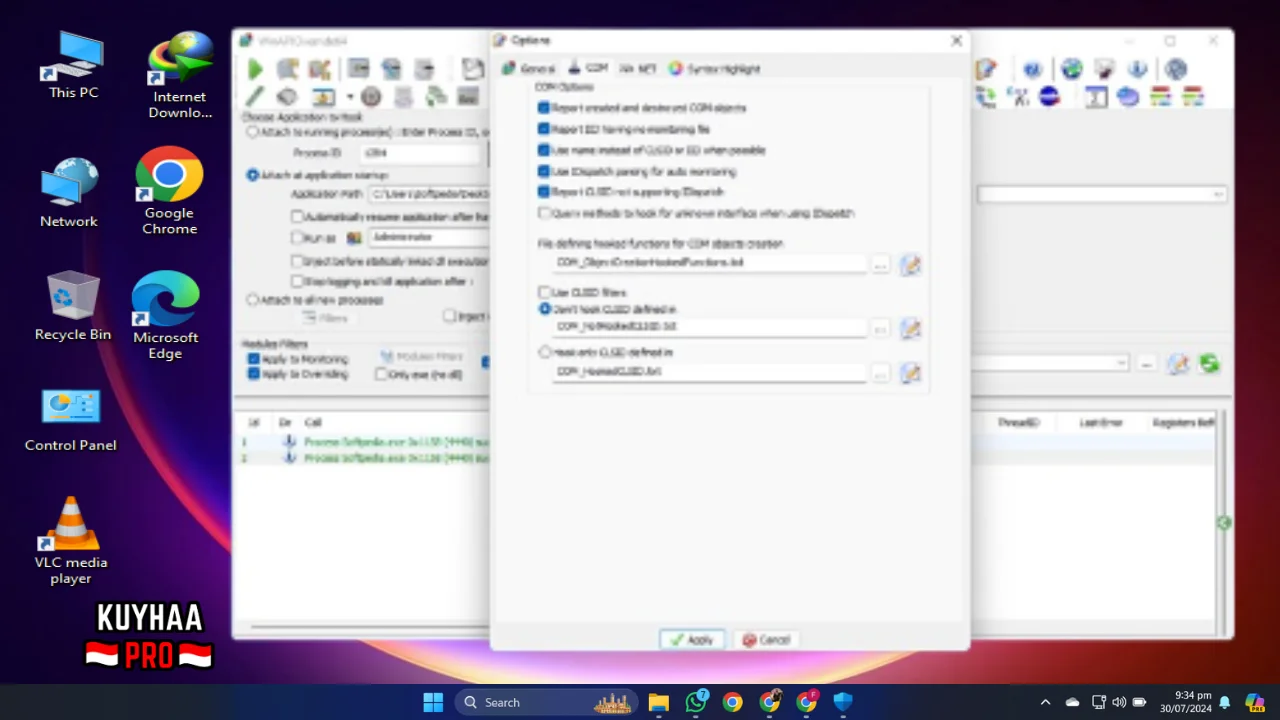Select Attach to running process(es) radio
This screenshot has width=1280, height=720.
(252, 132)
